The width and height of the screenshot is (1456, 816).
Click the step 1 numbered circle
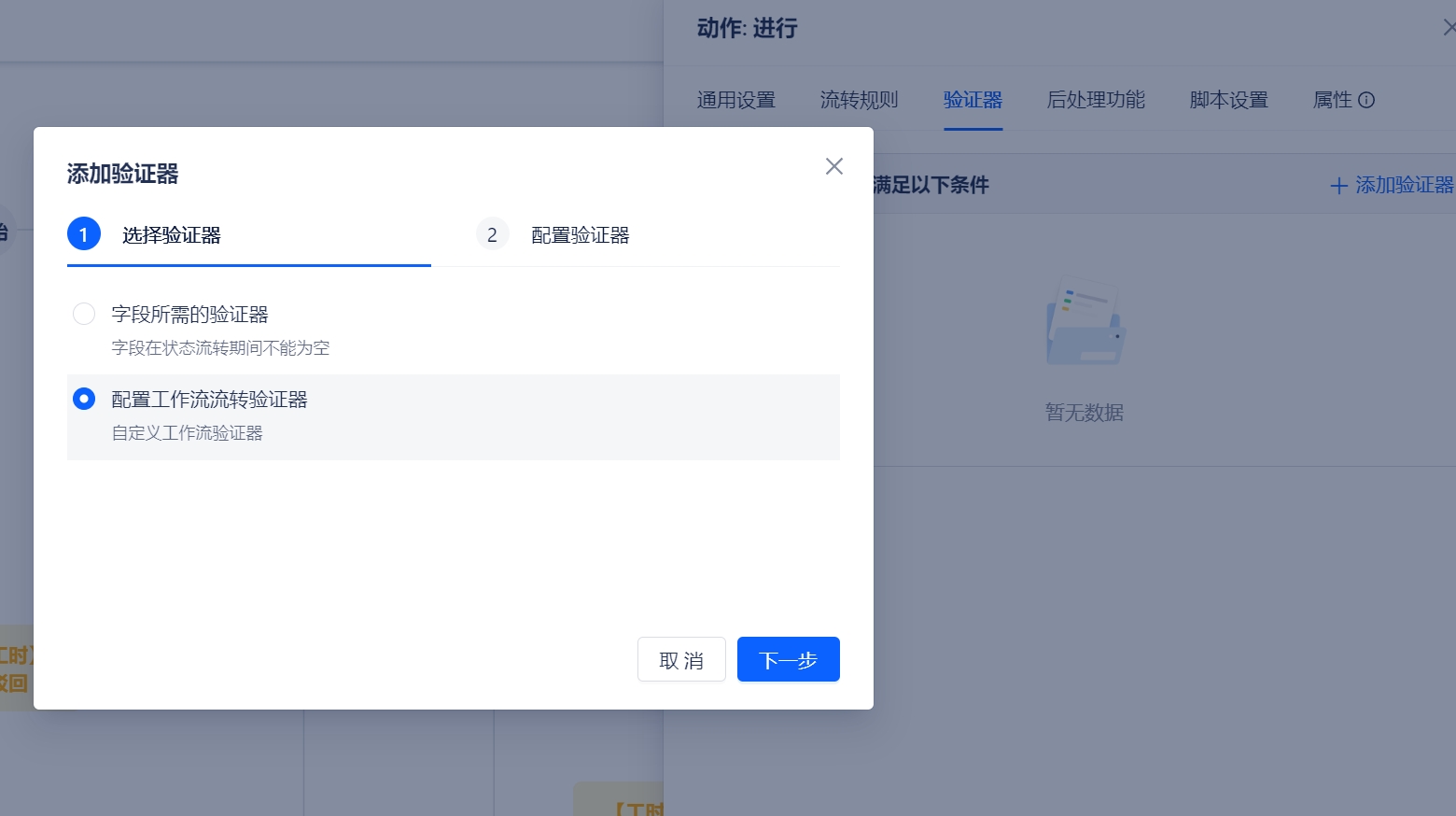click(84, 233)
